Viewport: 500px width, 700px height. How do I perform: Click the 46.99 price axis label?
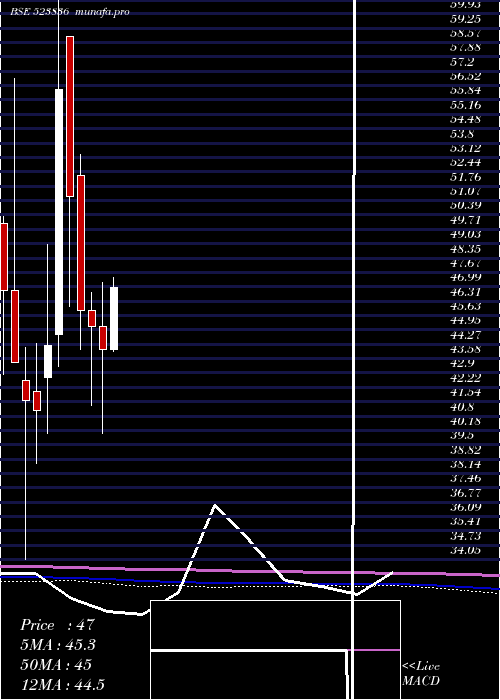[465, 278]
